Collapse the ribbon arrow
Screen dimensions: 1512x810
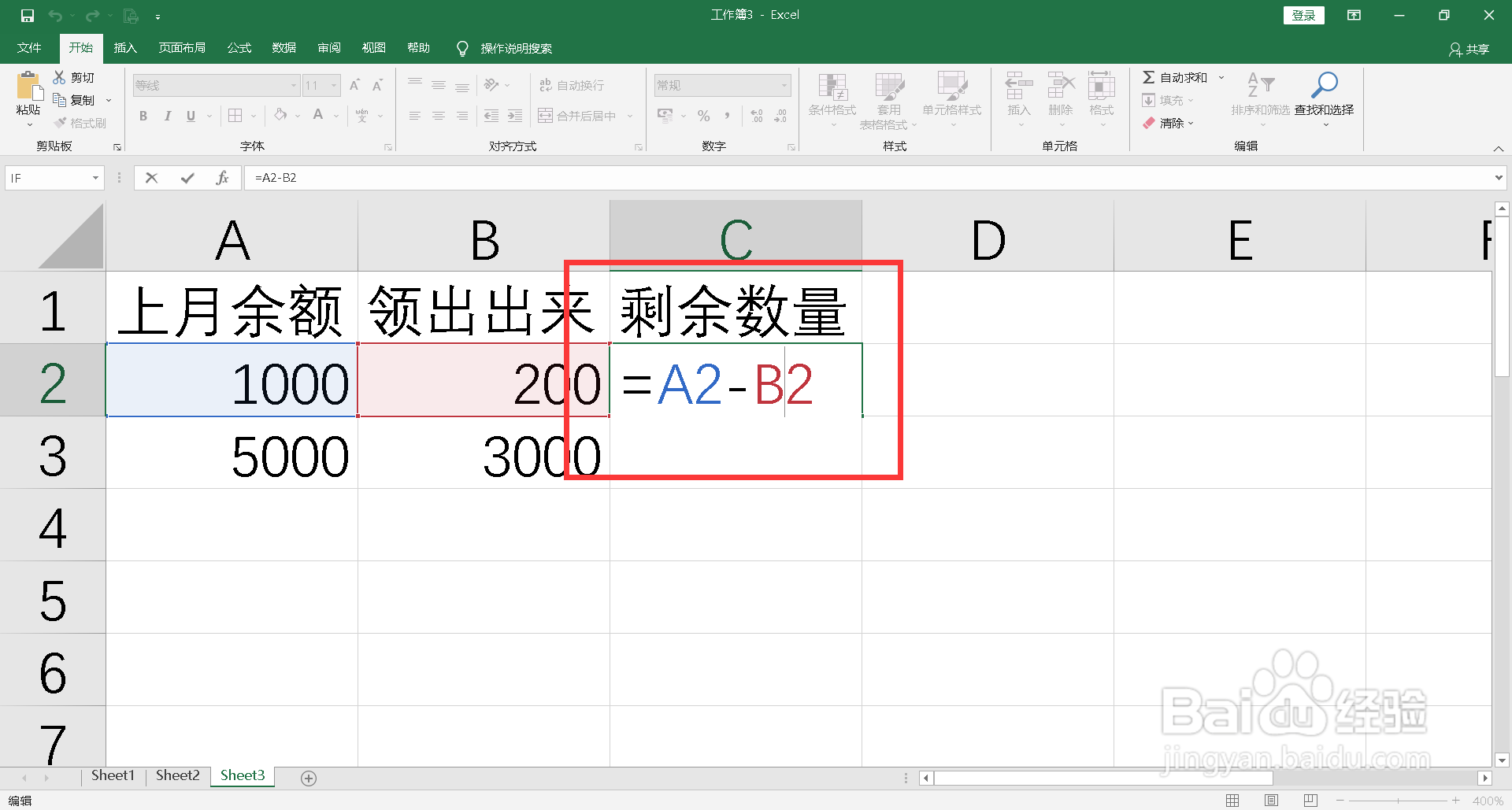point(1499,149)
